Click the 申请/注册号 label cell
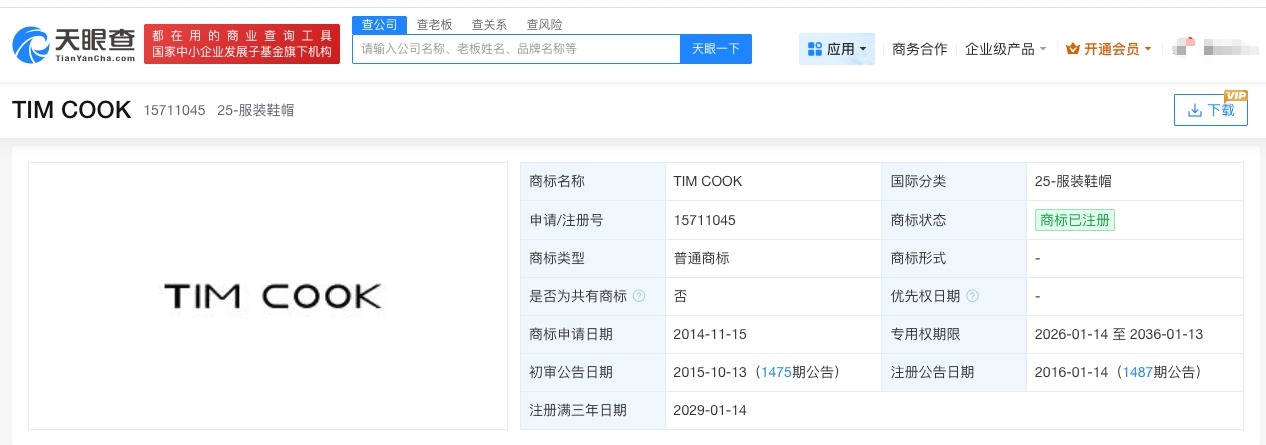The image size is (1266, 445). 593,220
